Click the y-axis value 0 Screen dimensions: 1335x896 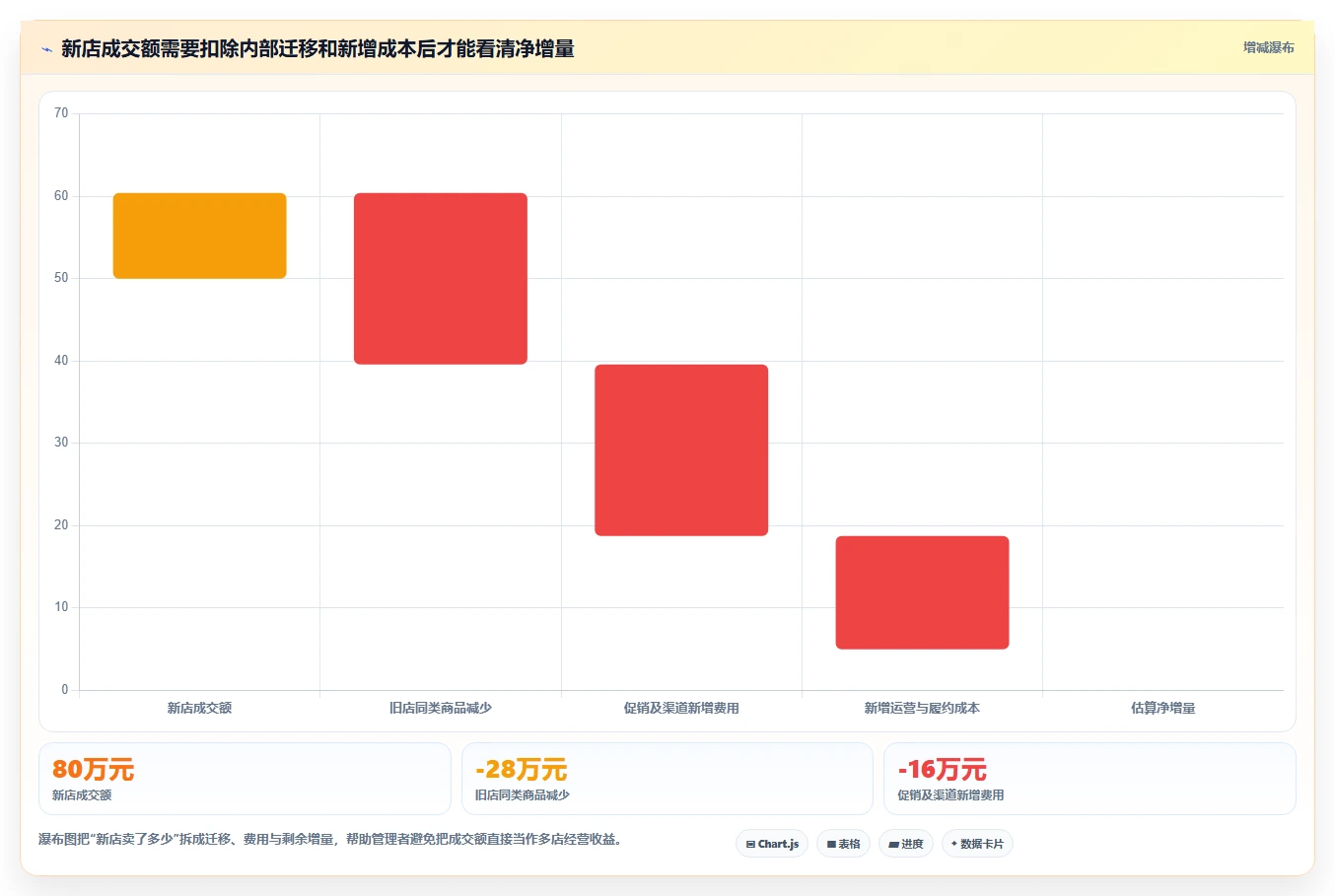click(65, 690)
